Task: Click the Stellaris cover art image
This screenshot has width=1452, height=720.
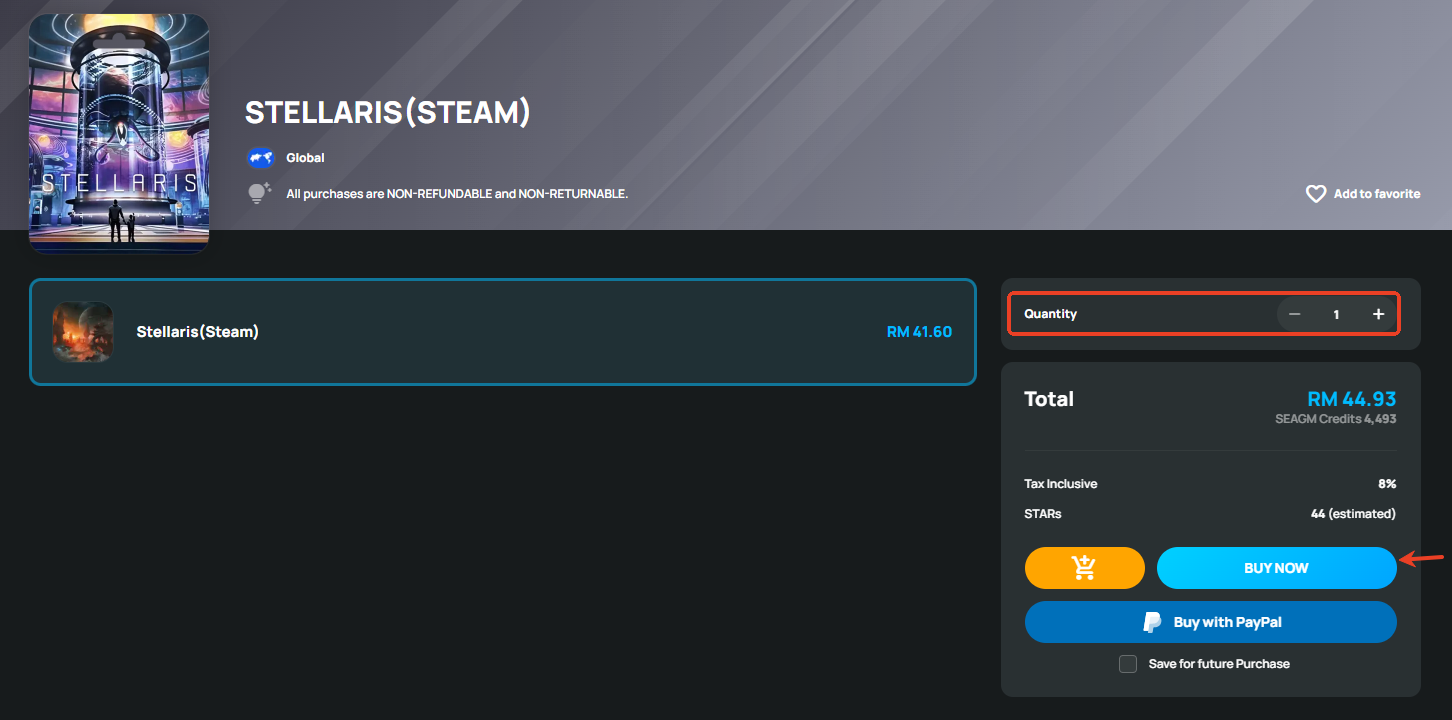Action: pos(119,132)
